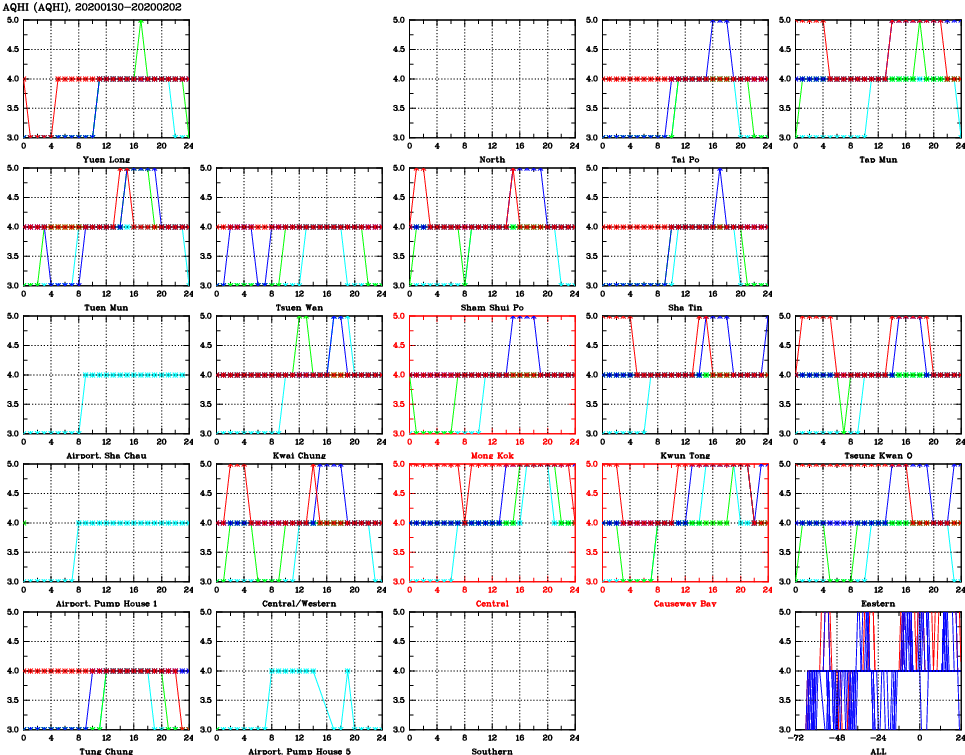
Task: Click the Tsuen Wan station label
Action: tap(299, 307)
